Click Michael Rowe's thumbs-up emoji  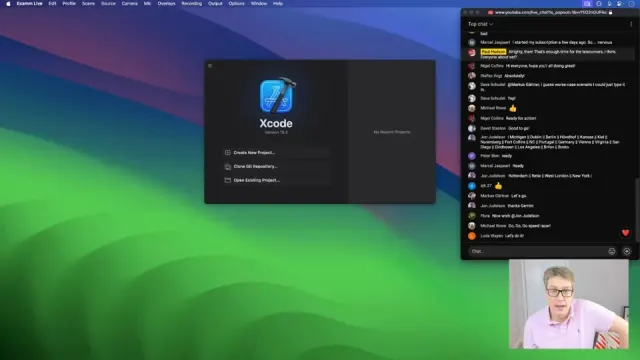coord(513,108)
